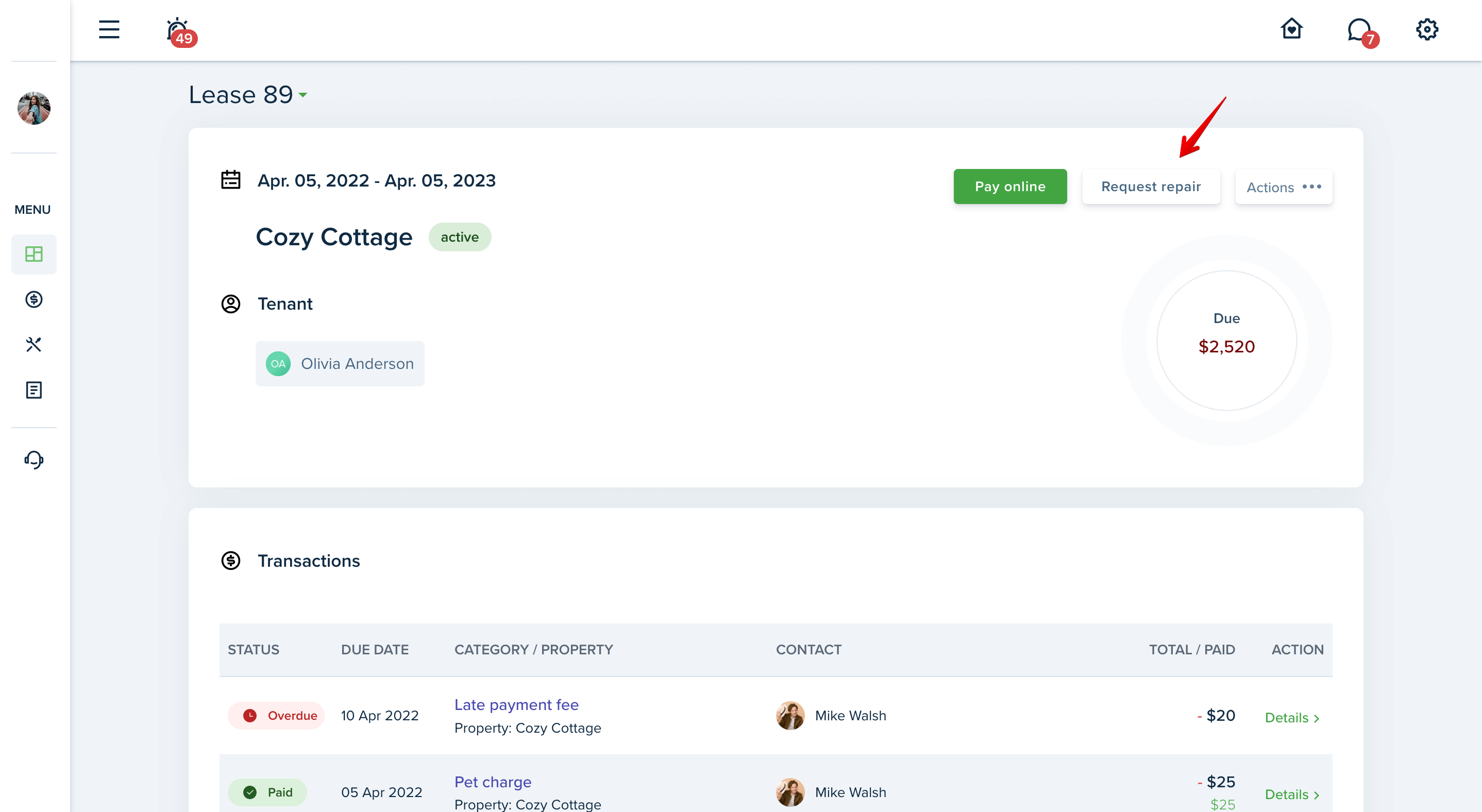Click the Paid status badge
Image resolution: width=1482 pixels, height=812 pixels.
tap(267, 792)
